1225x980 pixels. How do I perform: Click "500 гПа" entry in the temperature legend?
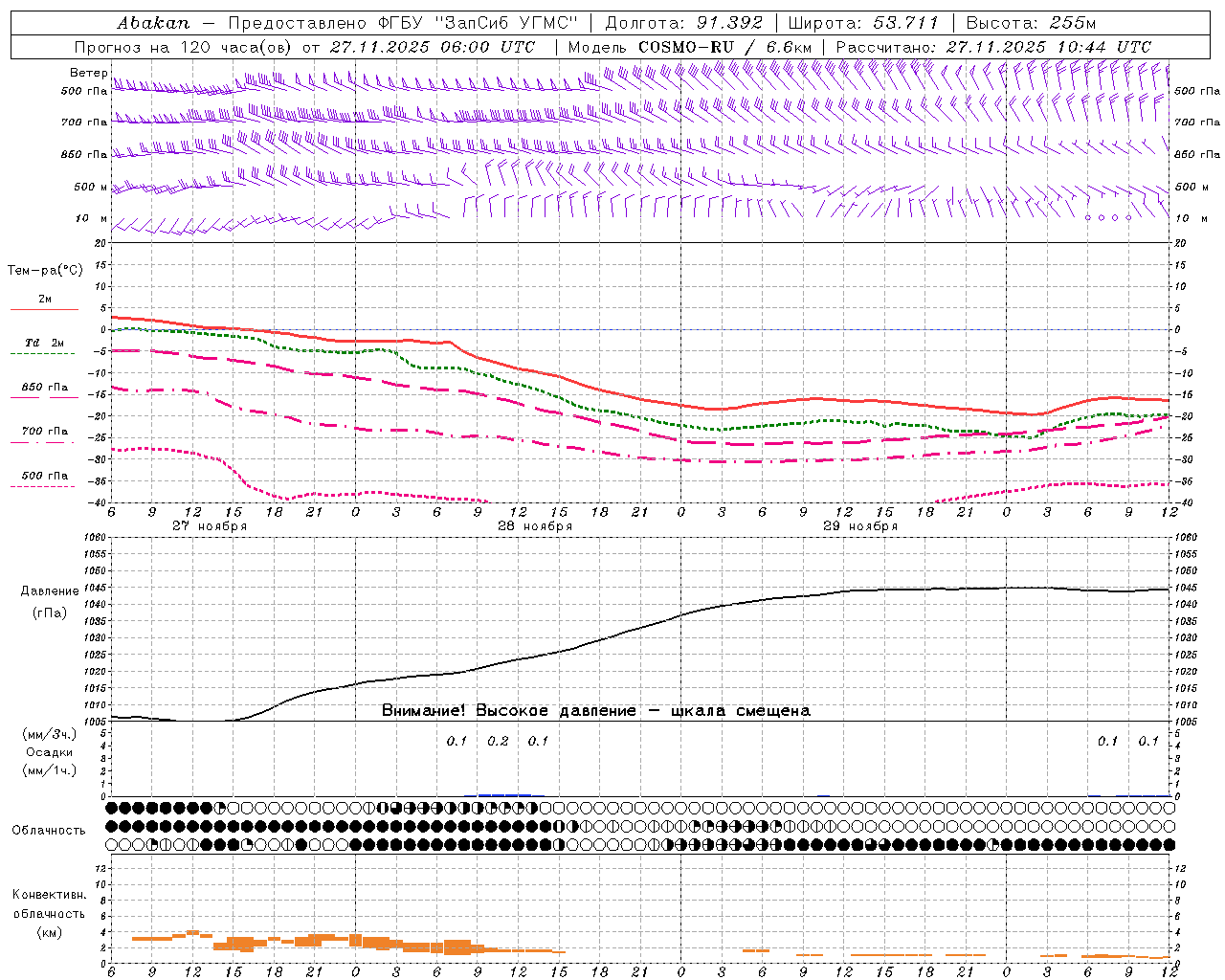point(45,476)
